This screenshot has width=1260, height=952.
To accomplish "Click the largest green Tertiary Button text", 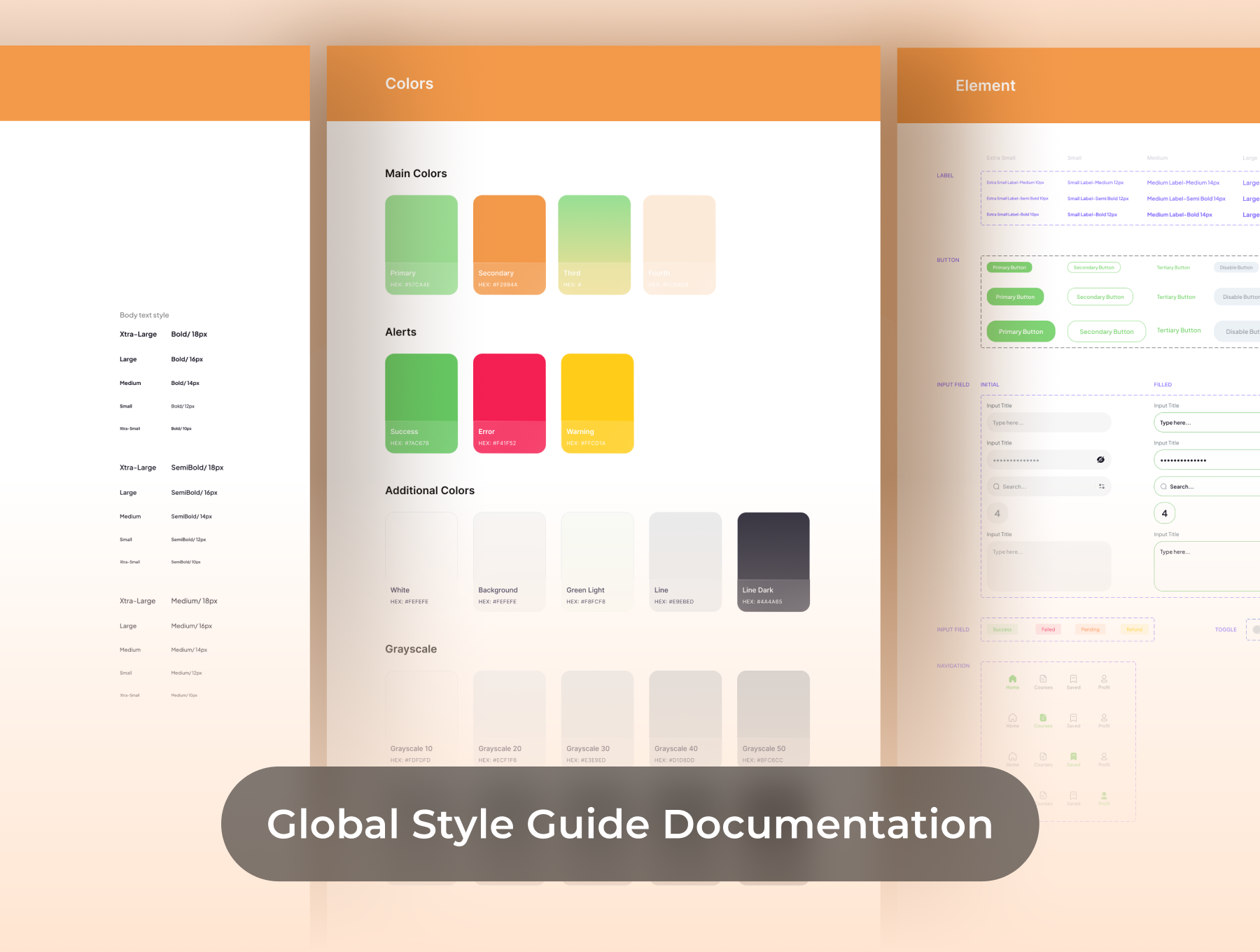I will click(x=1178, y=330).
